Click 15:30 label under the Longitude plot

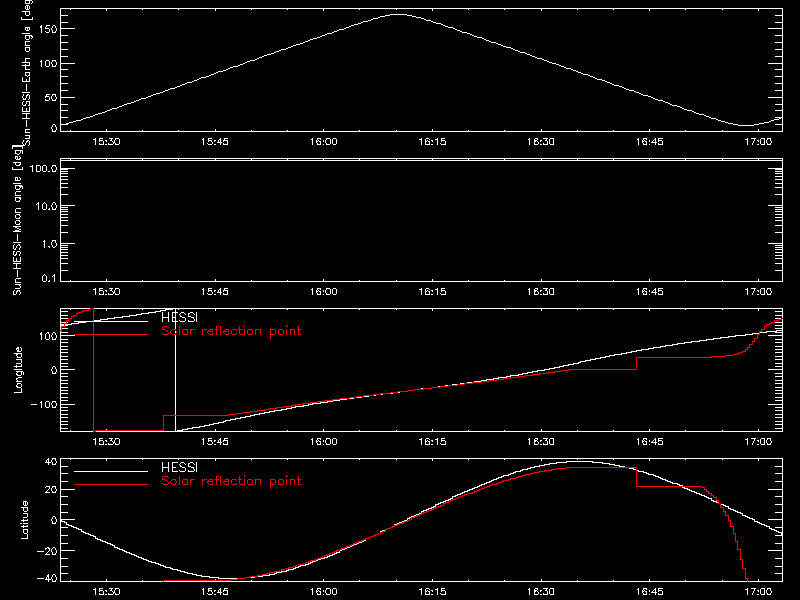click(106, 442)
